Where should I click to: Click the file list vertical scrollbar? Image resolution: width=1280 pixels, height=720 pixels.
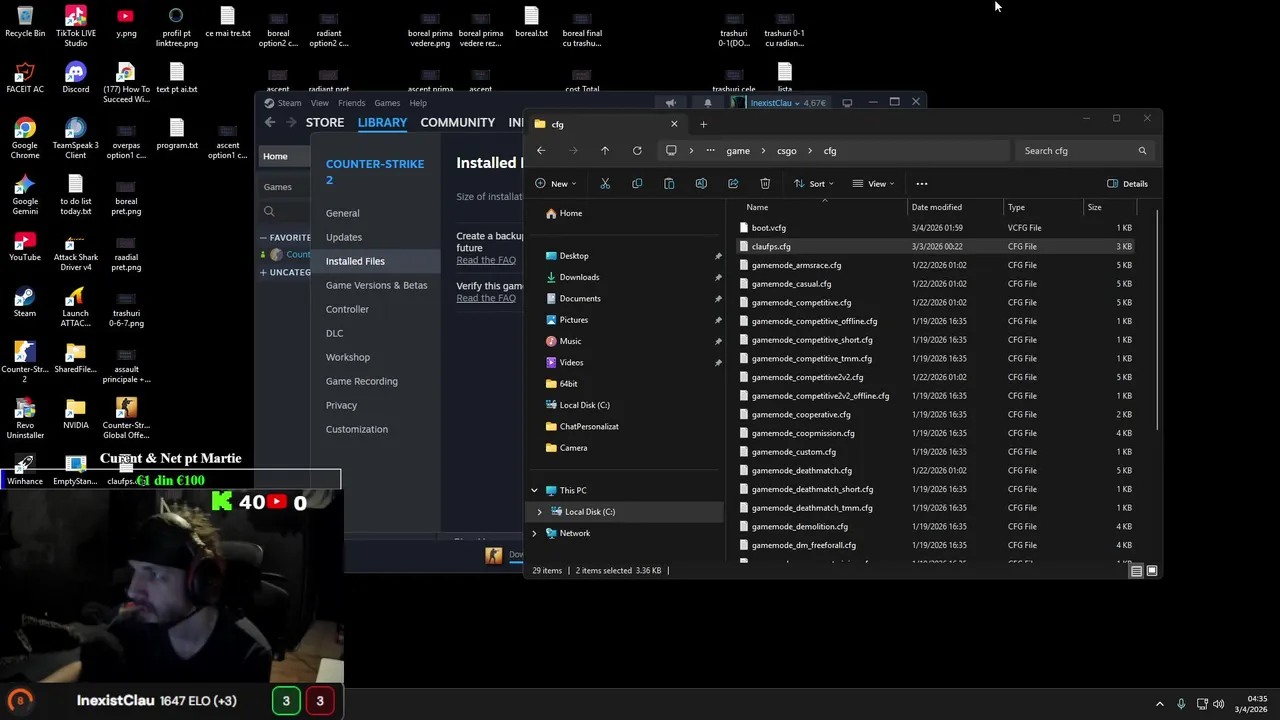click(x=1159, y=320)
